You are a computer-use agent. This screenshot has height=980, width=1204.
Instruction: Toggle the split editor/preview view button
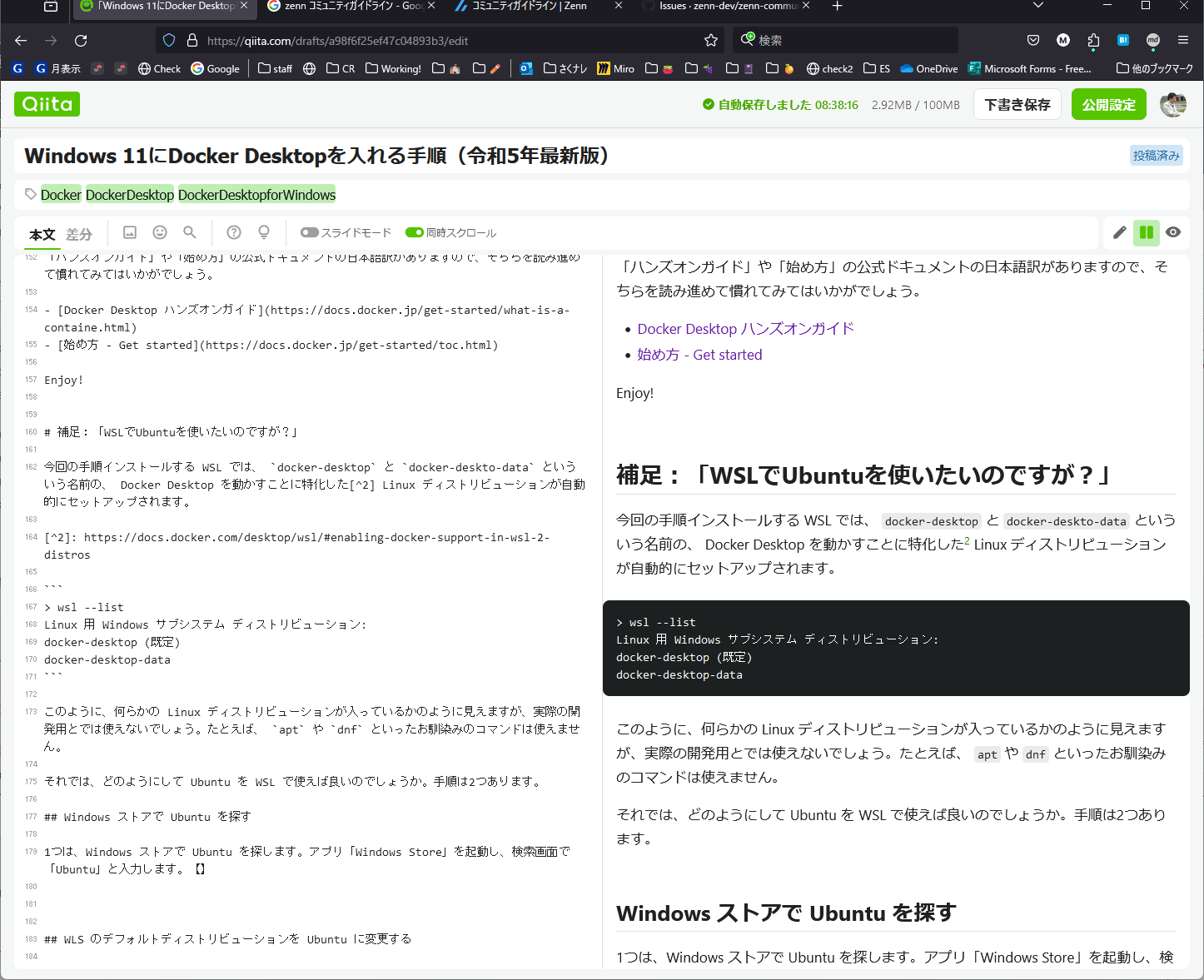1147,233
